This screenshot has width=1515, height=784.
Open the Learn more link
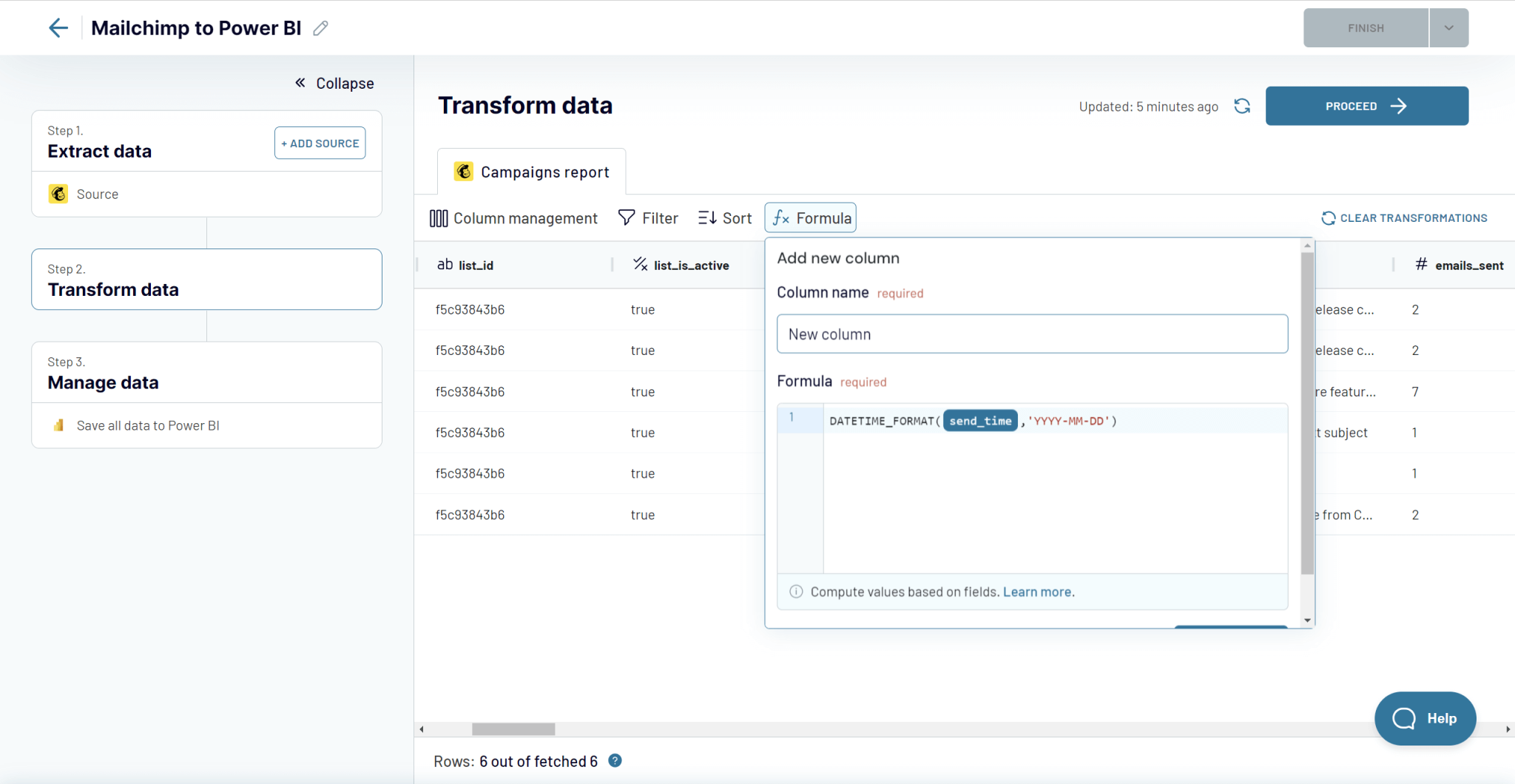click(1038, 592)
